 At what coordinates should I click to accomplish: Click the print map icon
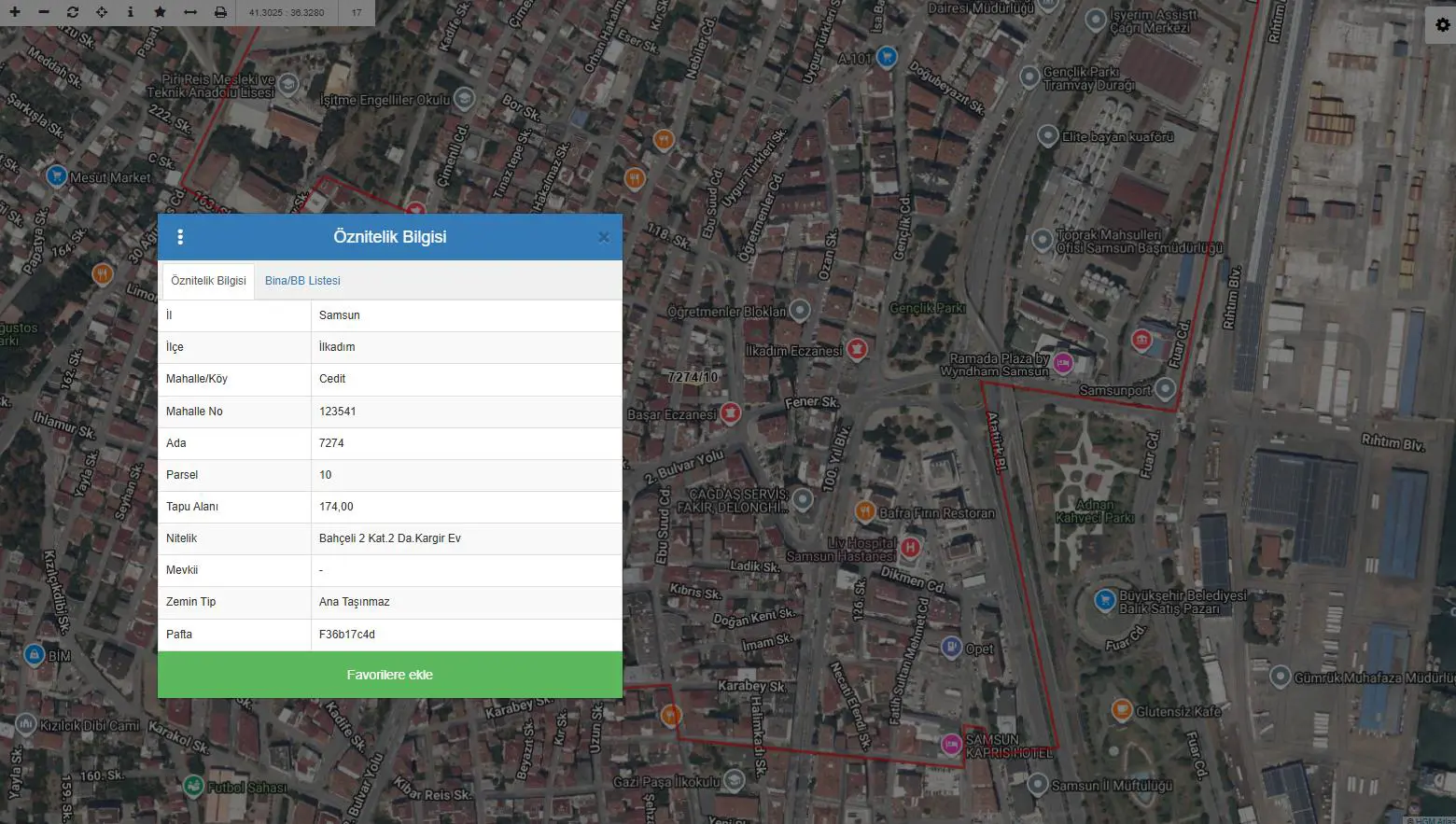[220, 12]
